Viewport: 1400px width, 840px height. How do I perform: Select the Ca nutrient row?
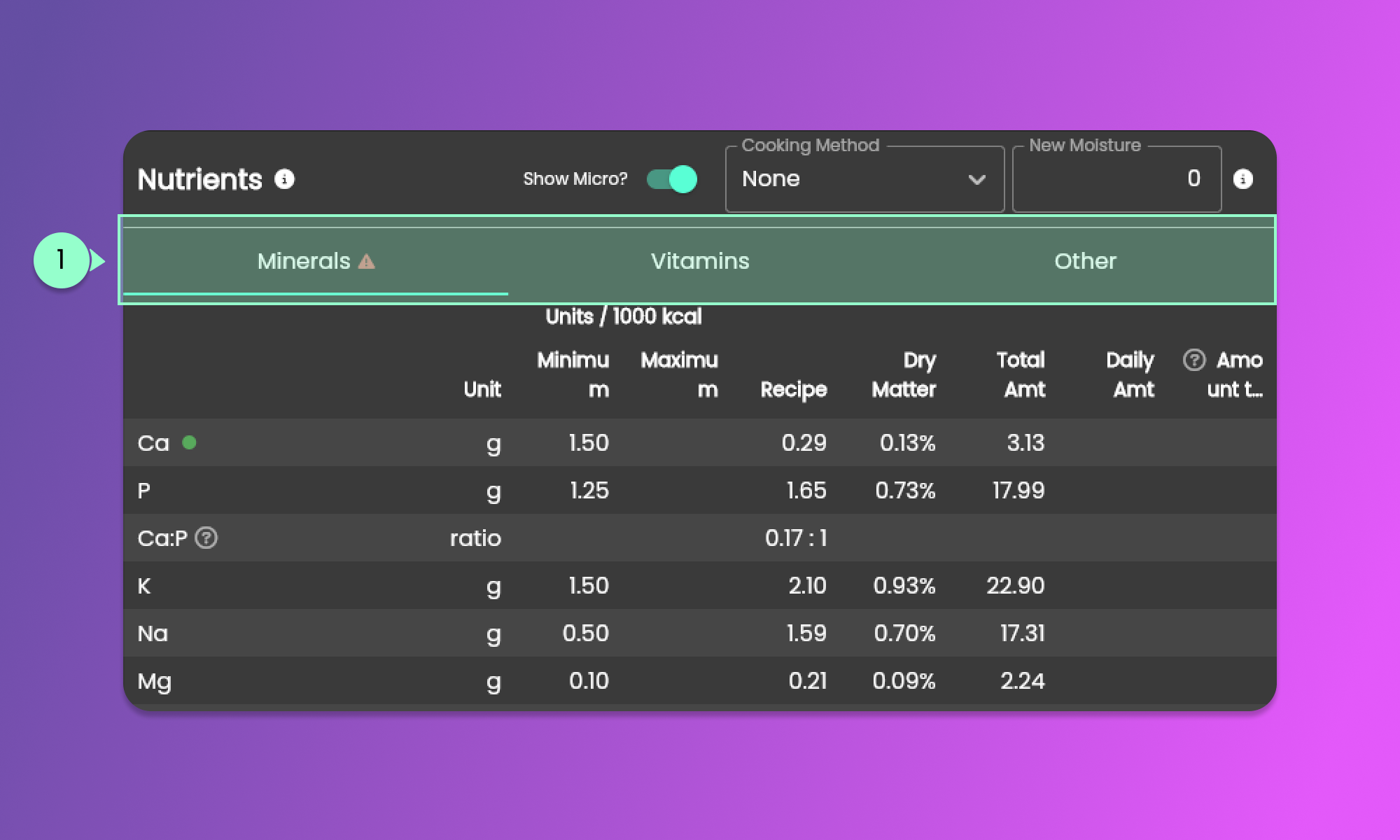click(153, 443)
